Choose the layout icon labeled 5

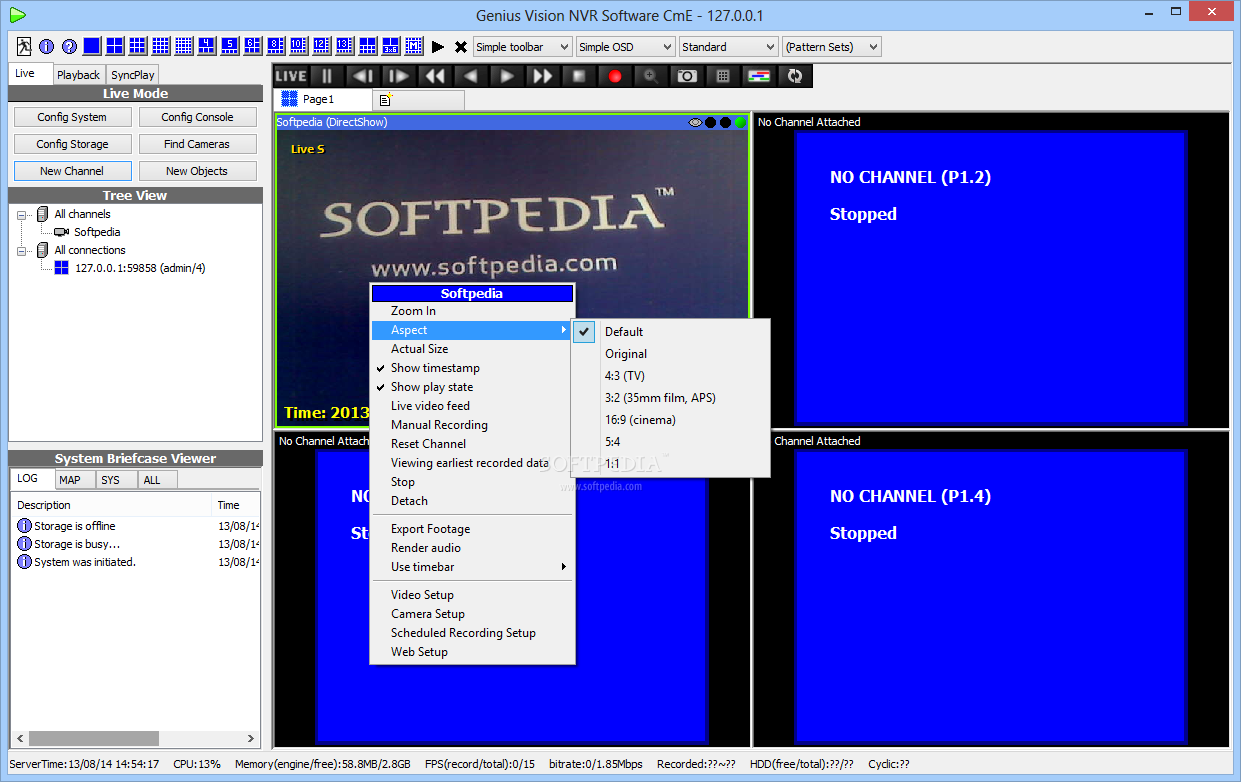tap(230, 46)
